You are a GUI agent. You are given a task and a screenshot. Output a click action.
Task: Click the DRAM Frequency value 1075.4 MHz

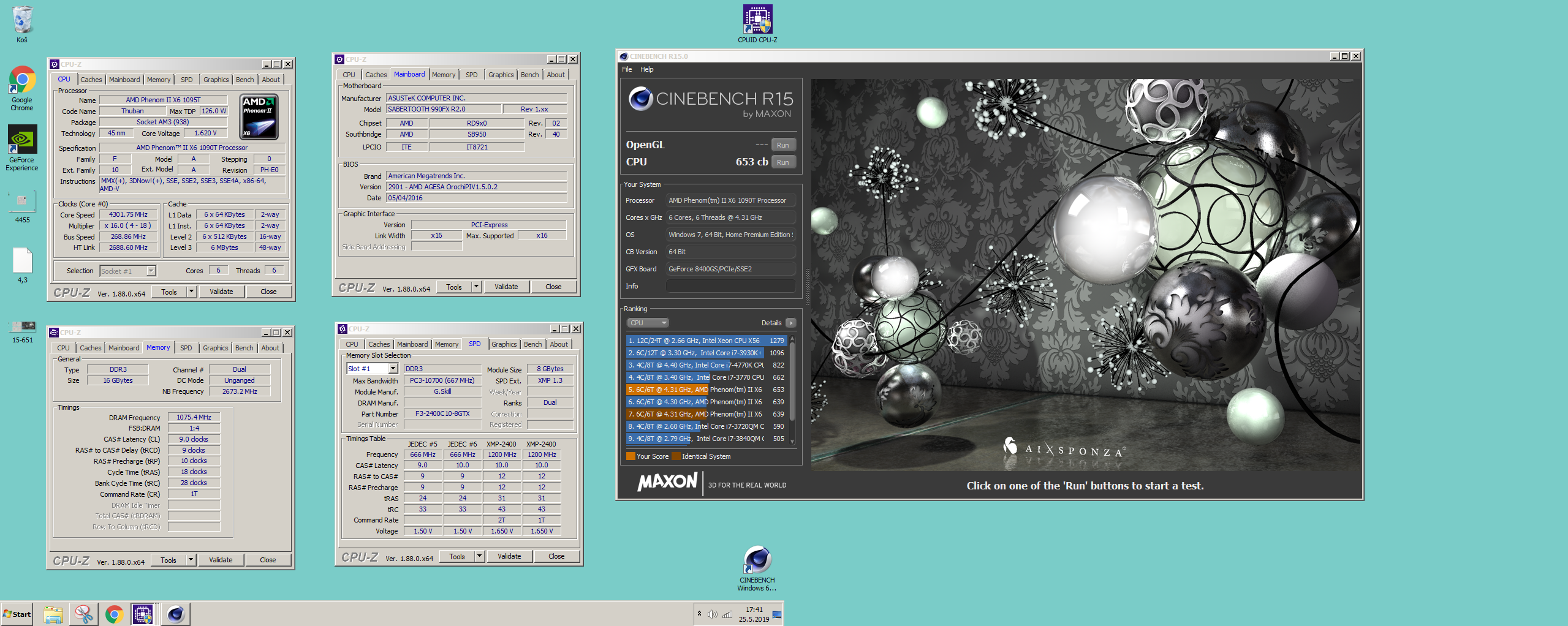pos(194,418)
